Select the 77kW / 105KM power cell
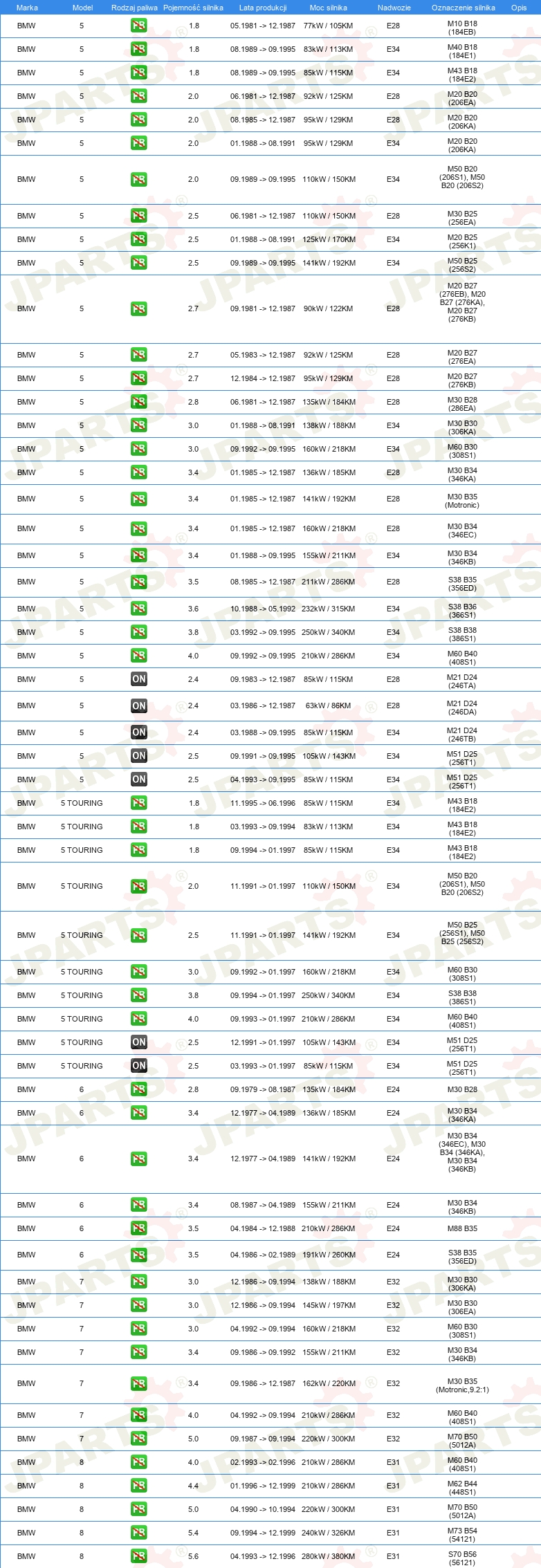 (x=328, y=26)
